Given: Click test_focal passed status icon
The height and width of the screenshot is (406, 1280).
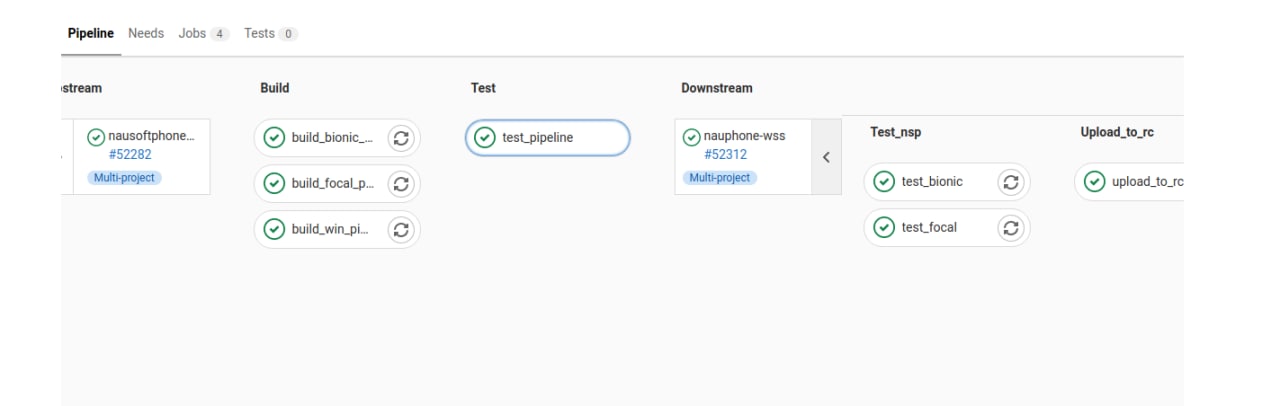Looking at the screenshot, I should pos(884,228).
